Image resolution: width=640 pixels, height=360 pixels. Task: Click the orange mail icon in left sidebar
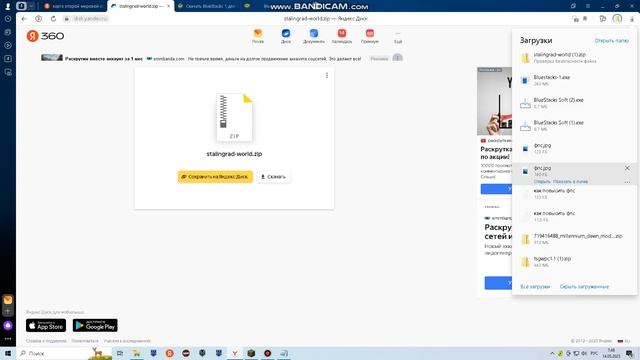(x=8, y=300)
